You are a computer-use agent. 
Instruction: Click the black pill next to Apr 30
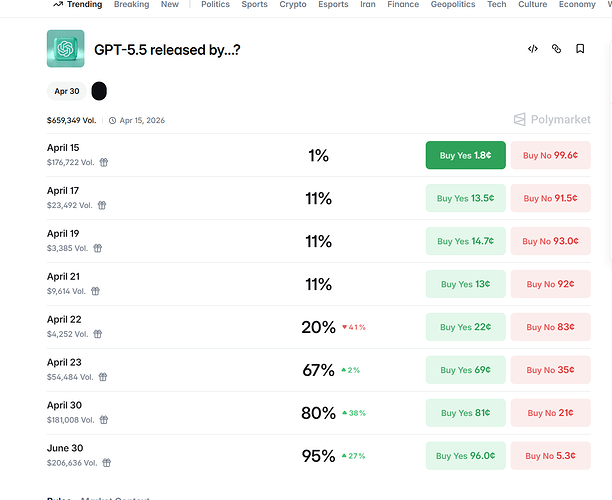click(x=99, y=91)
